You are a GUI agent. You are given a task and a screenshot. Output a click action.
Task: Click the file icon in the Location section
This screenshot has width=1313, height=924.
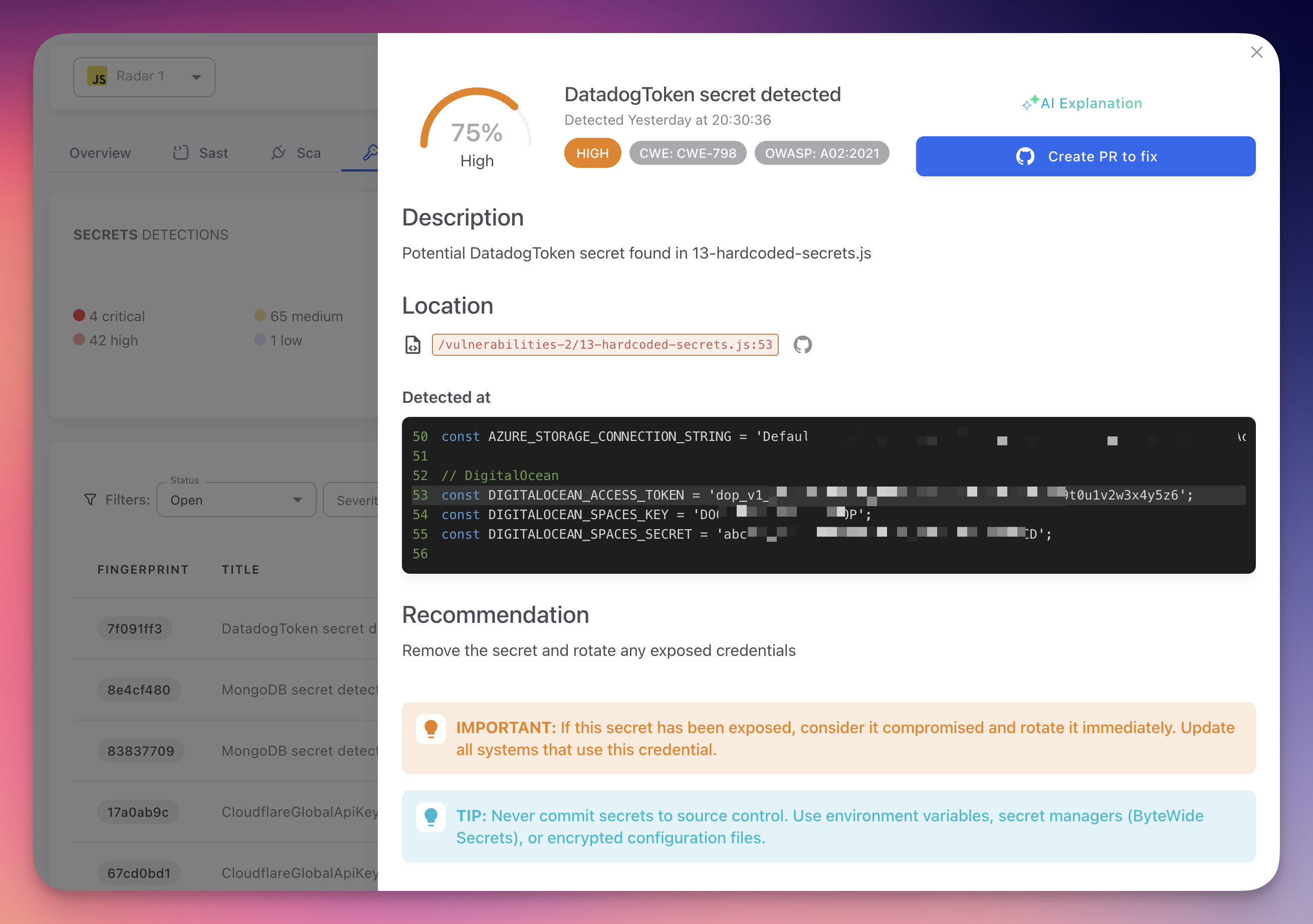tap(412, 344)
